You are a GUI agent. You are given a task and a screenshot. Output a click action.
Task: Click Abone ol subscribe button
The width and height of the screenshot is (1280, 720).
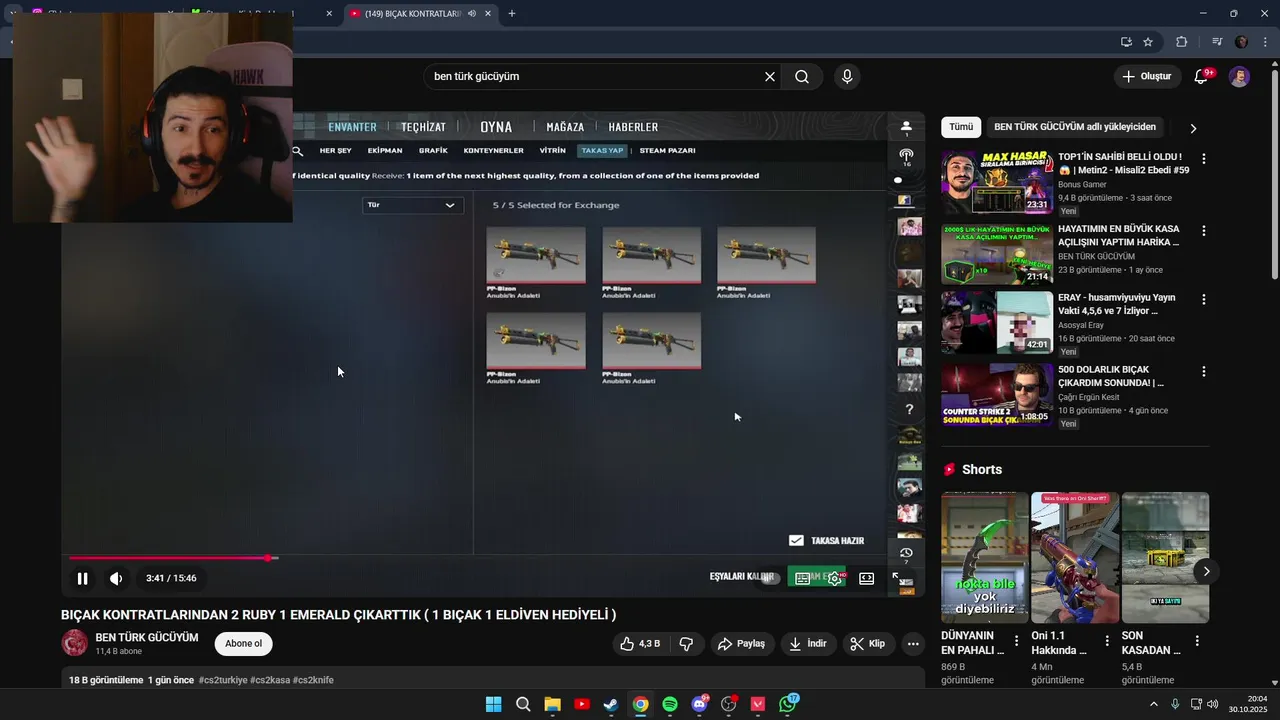click(243, 644)
